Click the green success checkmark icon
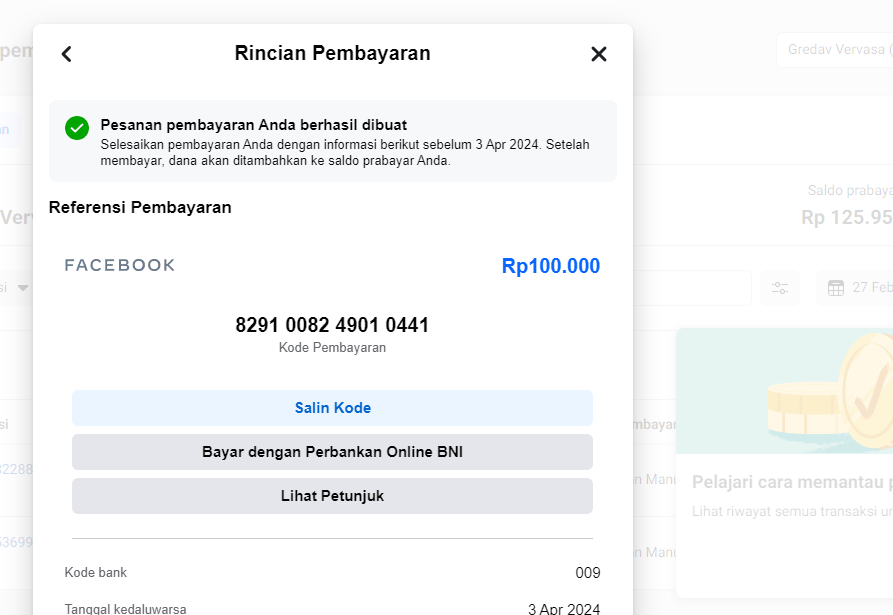 click(x=77, y=128)
